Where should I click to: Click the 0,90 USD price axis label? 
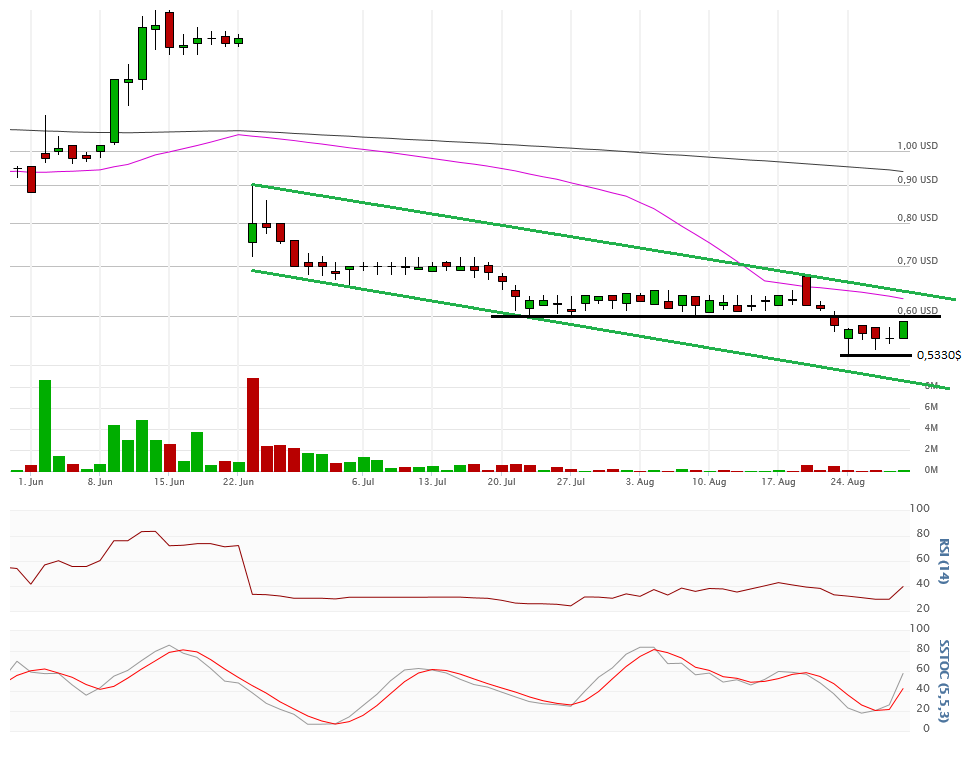point(917,180)
